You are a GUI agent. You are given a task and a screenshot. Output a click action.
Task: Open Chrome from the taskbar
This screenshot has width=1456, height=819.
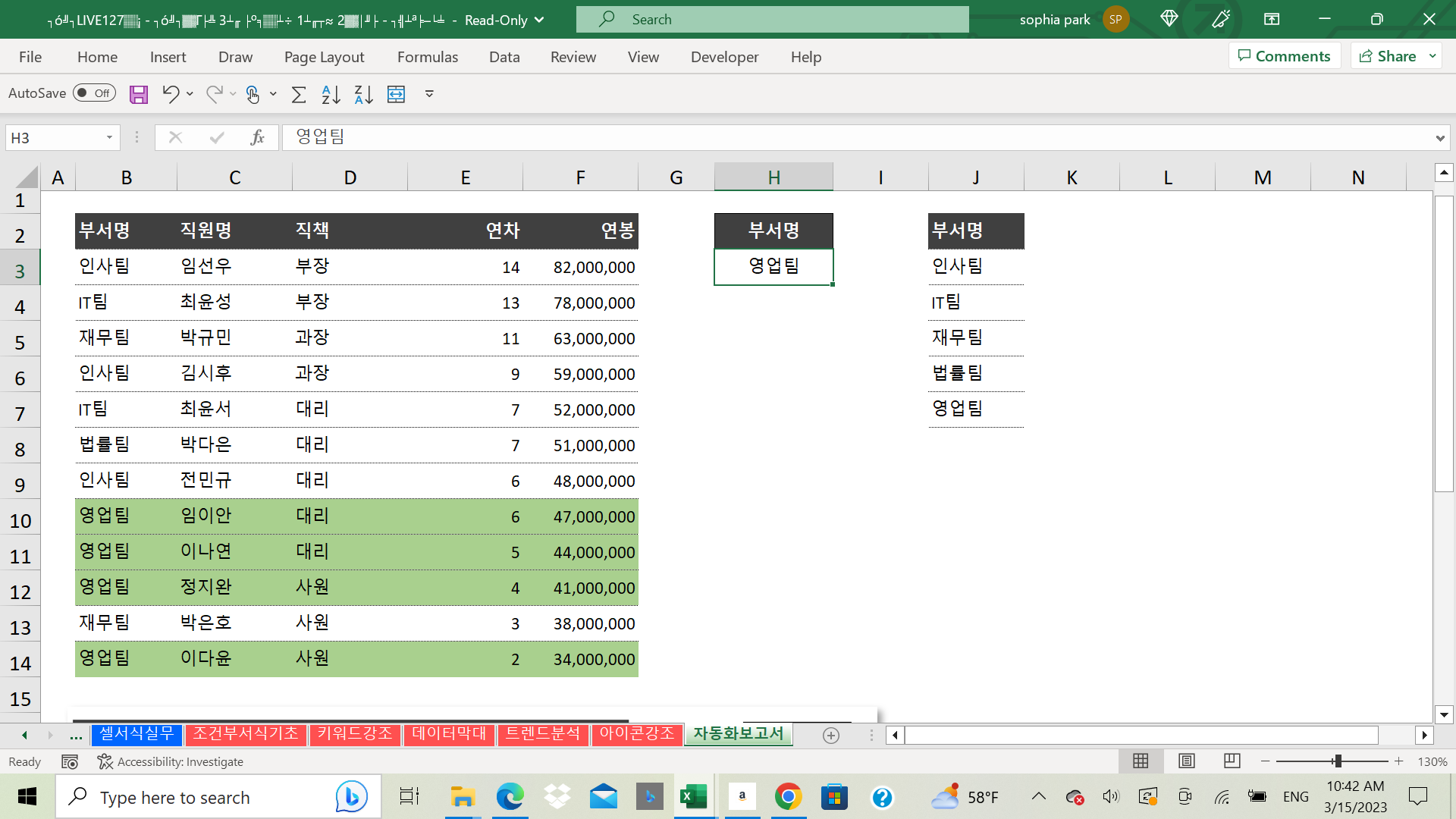tap(789, 797)
